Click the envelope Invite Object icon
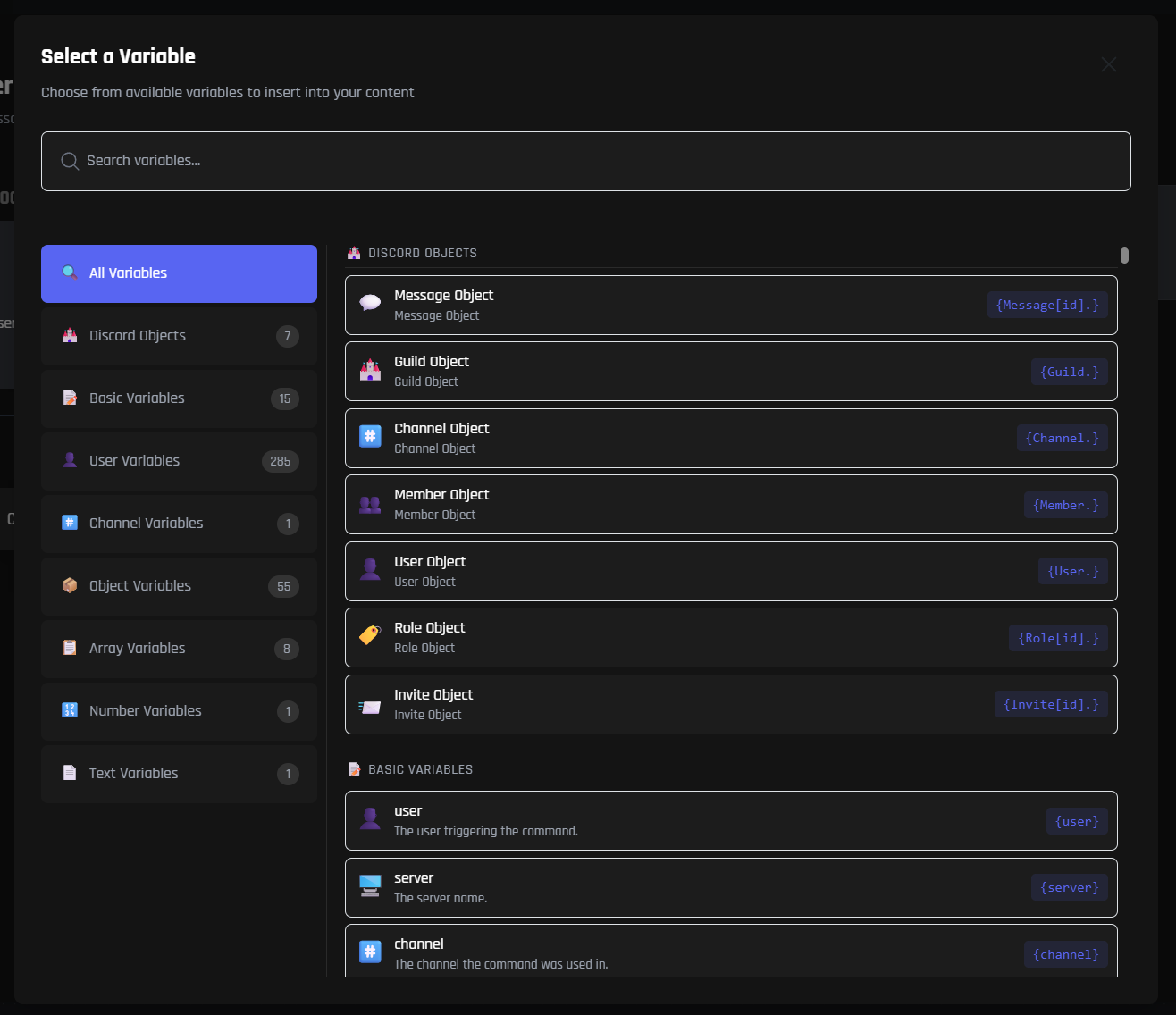The image size is (1176, 1015). (x=370, y=706)
